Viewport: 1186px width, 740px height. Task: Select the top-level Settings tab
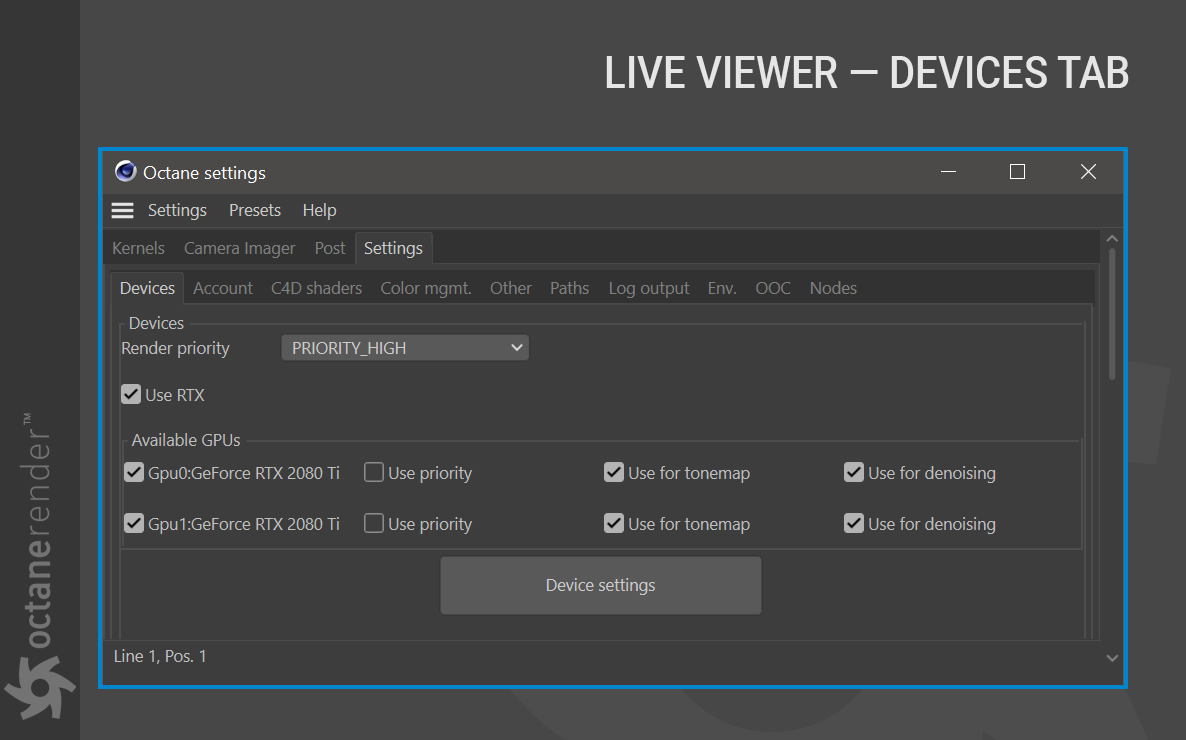[x=393, y=248]
